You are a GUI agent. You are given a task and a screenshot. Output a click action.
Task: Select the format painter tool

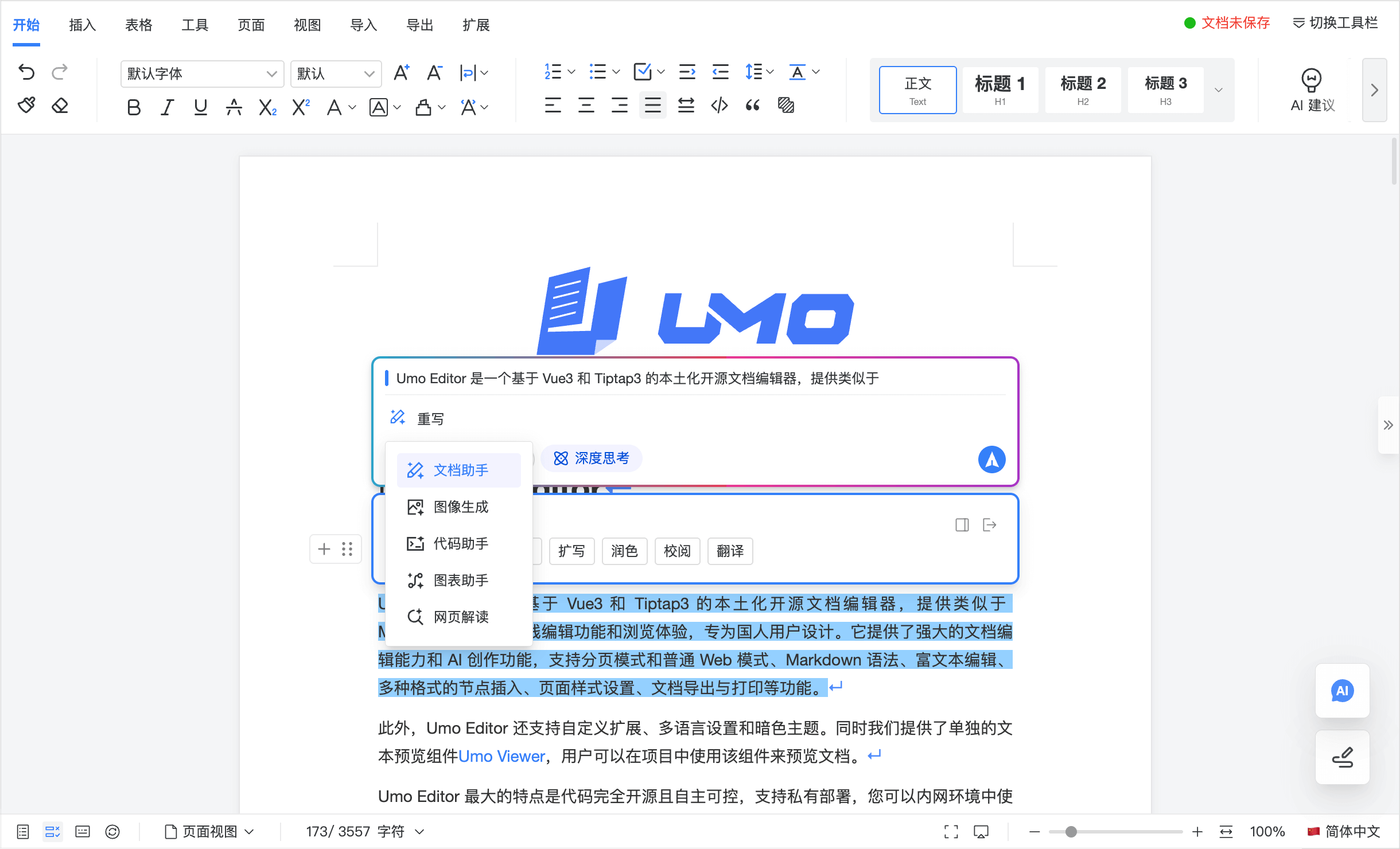[26, 105]
